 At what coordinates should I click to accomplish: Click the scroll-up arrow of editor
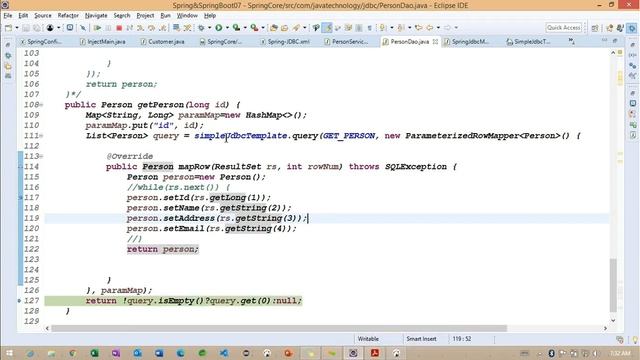(x=613, y=53)
